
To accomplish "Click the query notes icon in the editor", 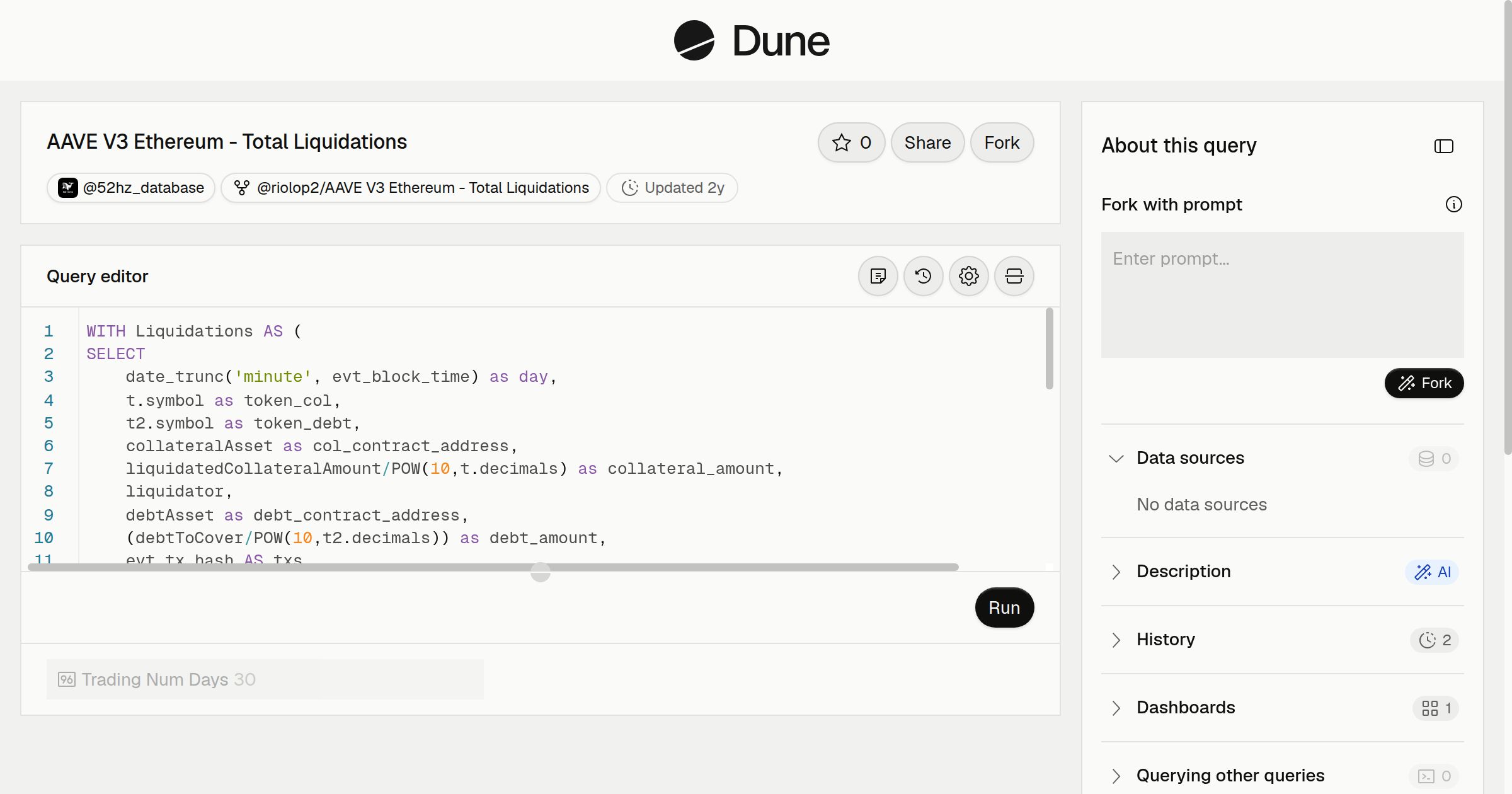I will (878, 276).
